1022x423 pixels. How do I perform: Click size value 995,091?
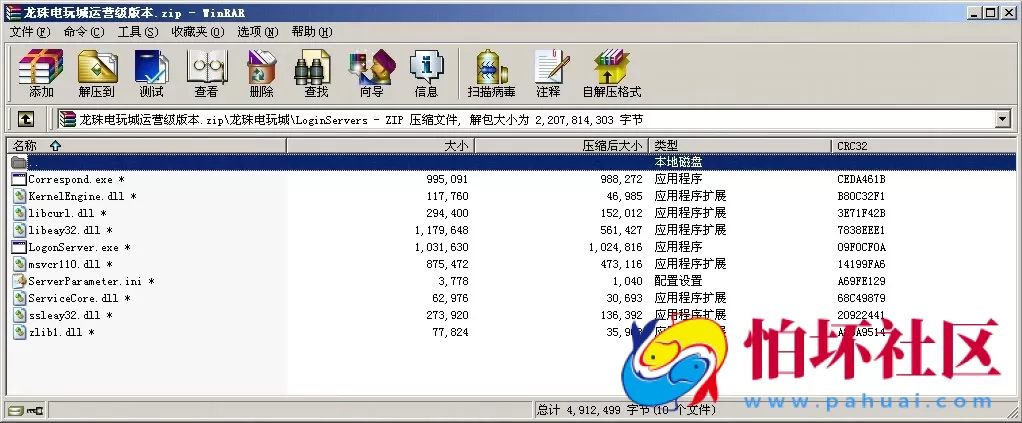(x=447, y=179)
